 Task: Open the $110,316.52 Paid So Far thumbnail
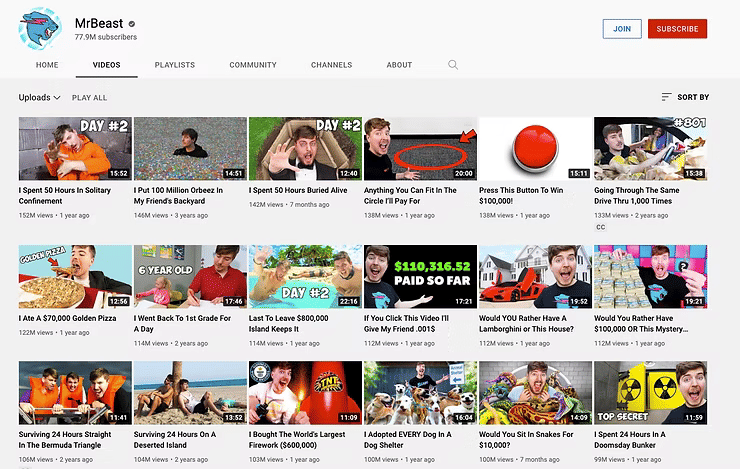(x=420, y=276)
